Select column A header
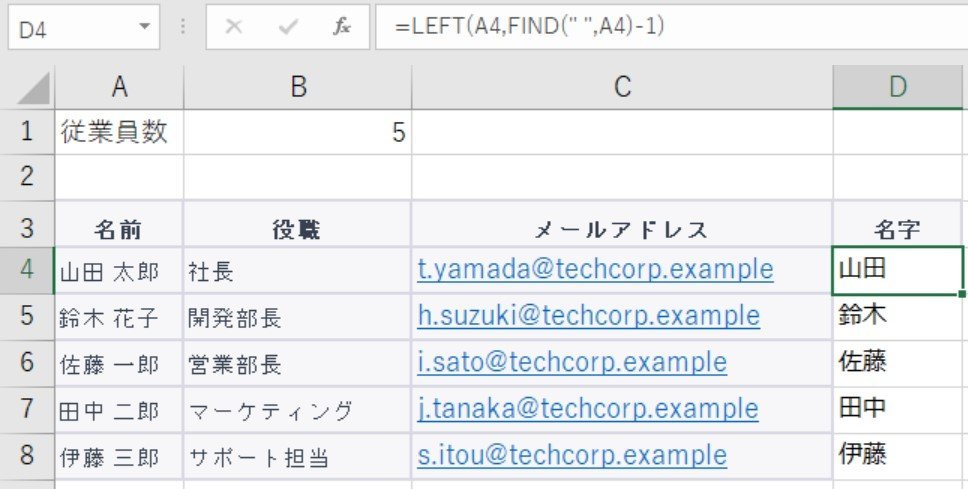The height and width of the screenshot is (489, 968). coord(120,87)
